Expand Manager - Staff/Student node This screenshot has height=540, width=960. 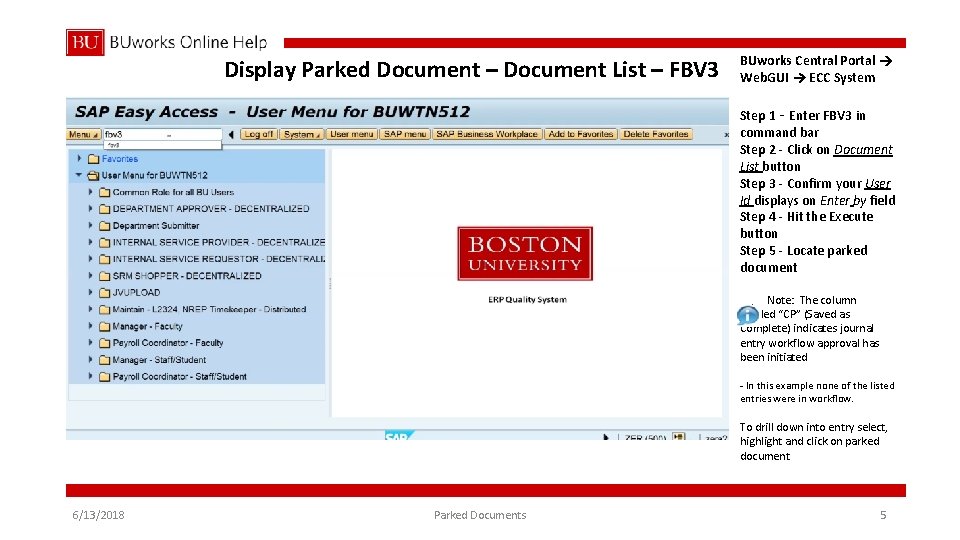[90, 360]
